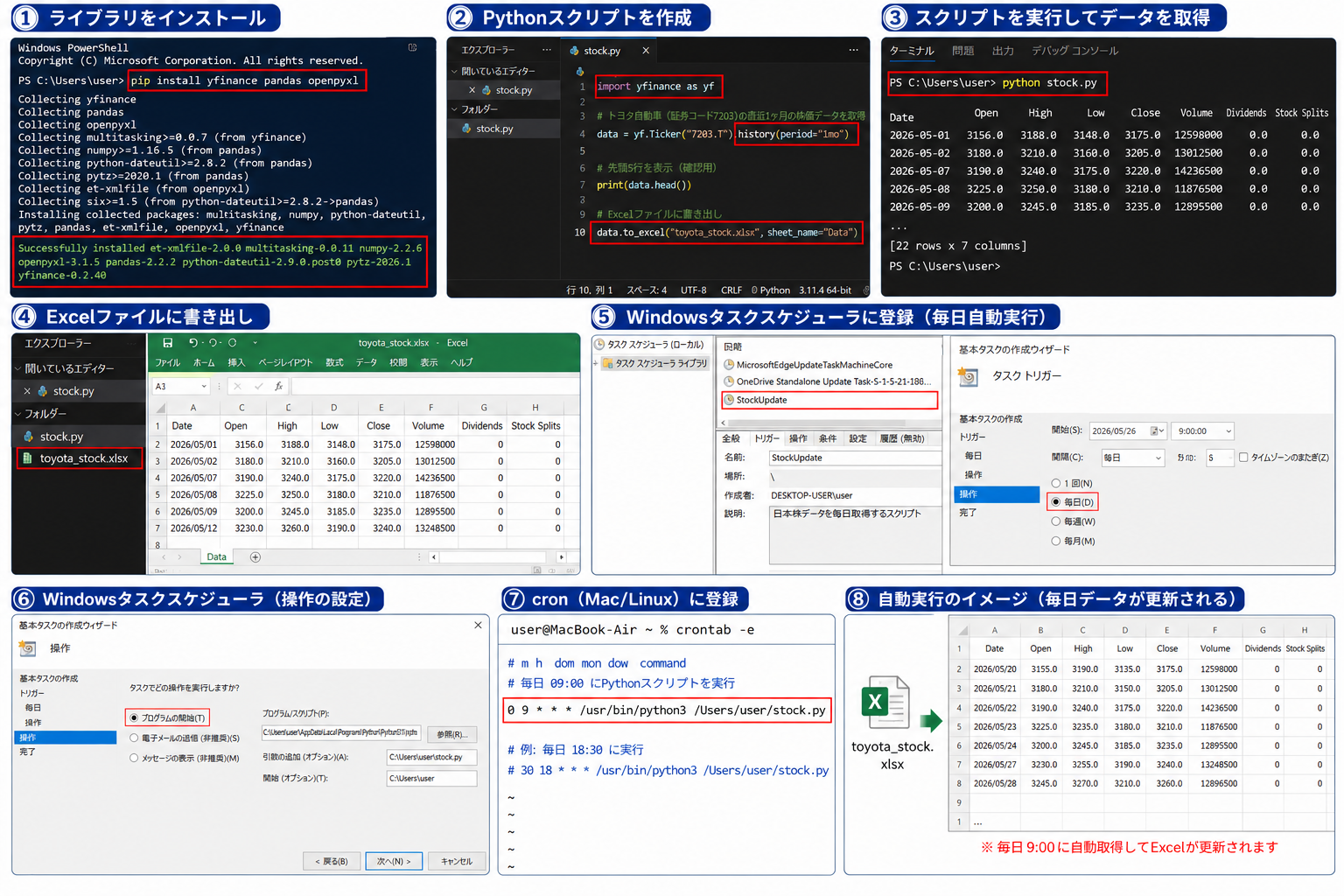Viewport: 1344px width, 896px height.
Task: Click the キャンセル button in wizard
Action: [x=456, y=861]
